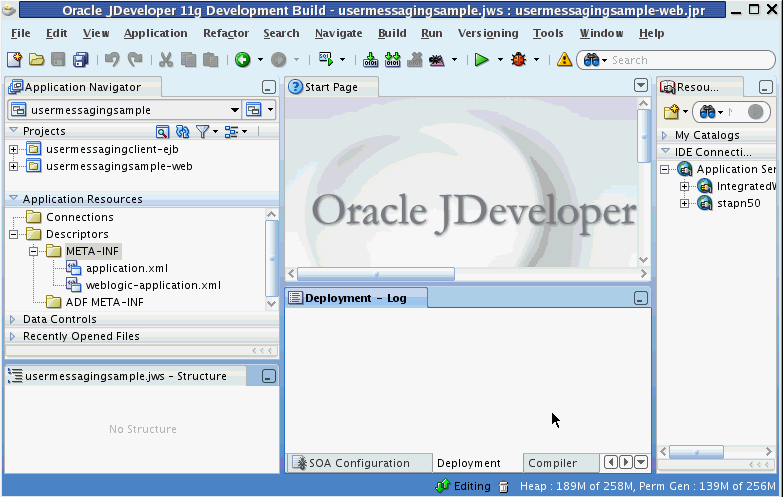Click the Make project icon
The height and width of the screenshot is (497, 783).
(371, 60)
